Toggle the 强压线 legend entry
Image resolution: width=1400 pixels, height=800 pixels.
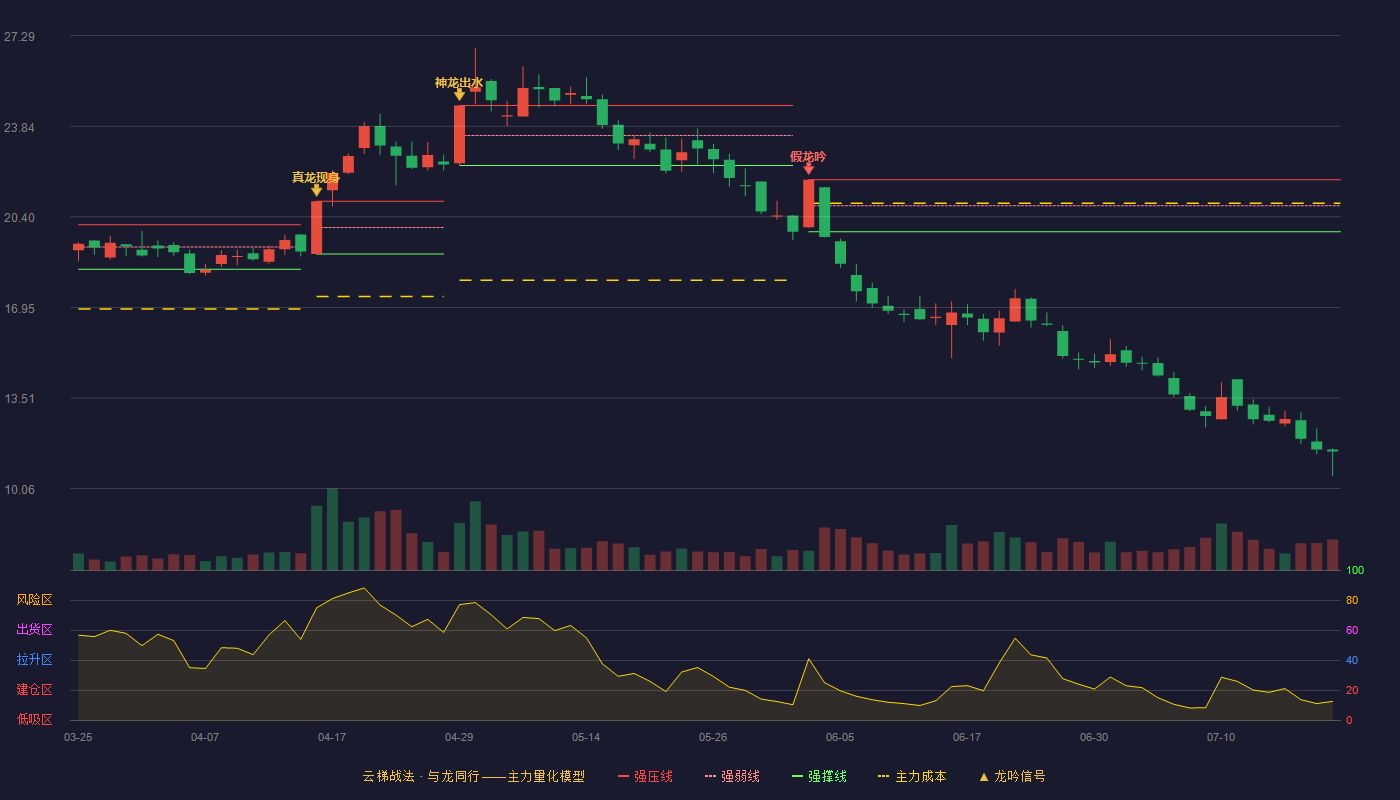[645, 777]
